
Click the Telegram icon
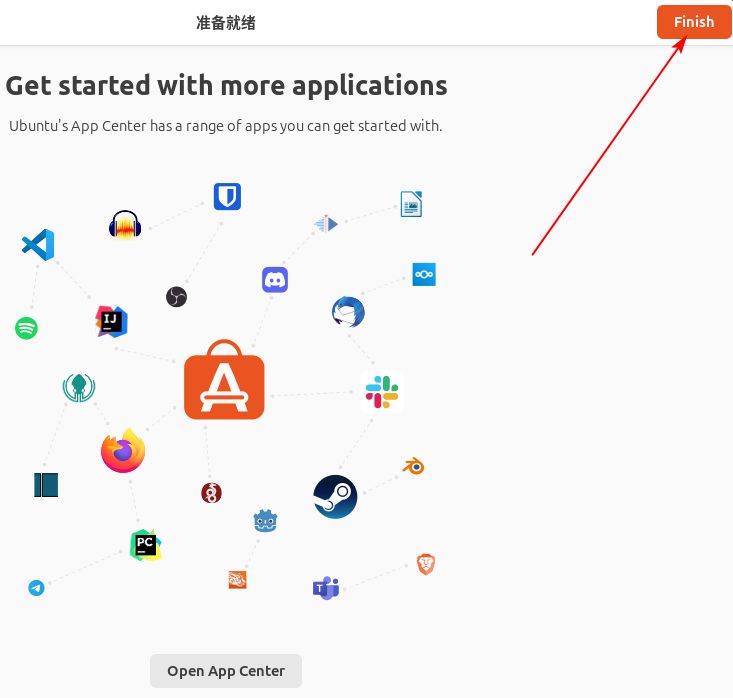[x=36, y=588]
